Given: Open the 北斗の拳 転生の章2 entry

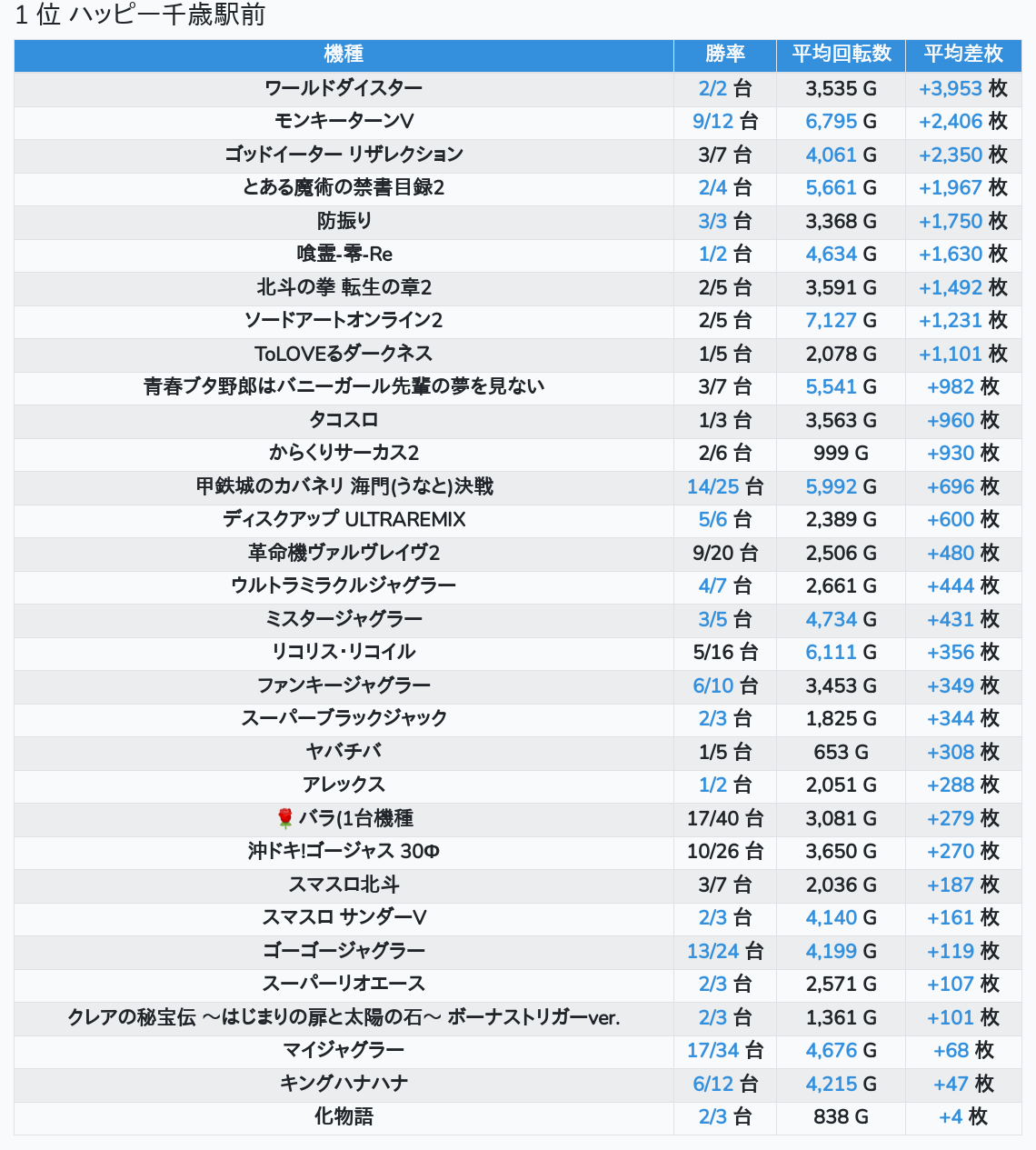Looking at the screenshot, I should point(344,287).
